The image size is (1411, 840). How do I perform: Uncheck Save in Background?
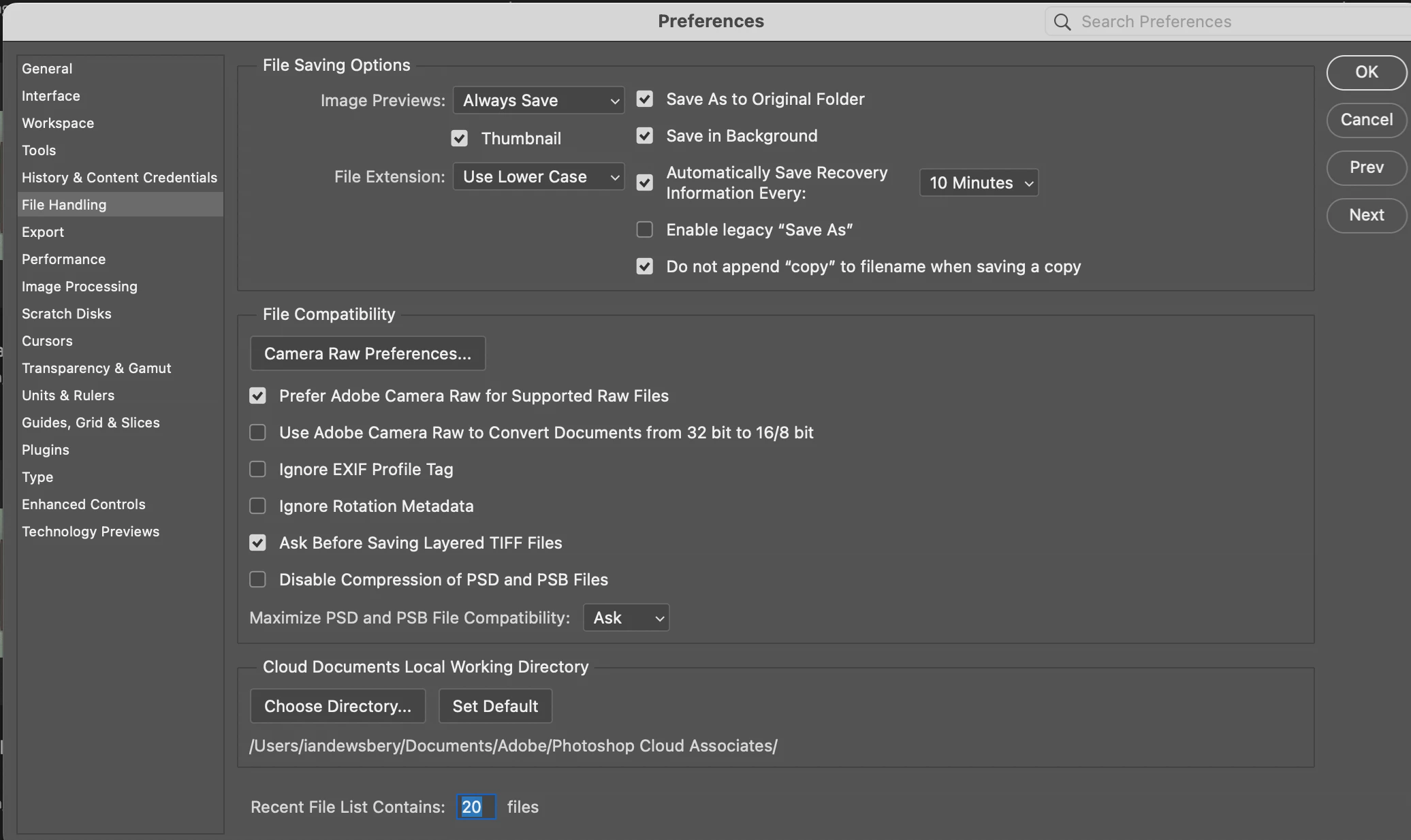(x=644, y=136)
